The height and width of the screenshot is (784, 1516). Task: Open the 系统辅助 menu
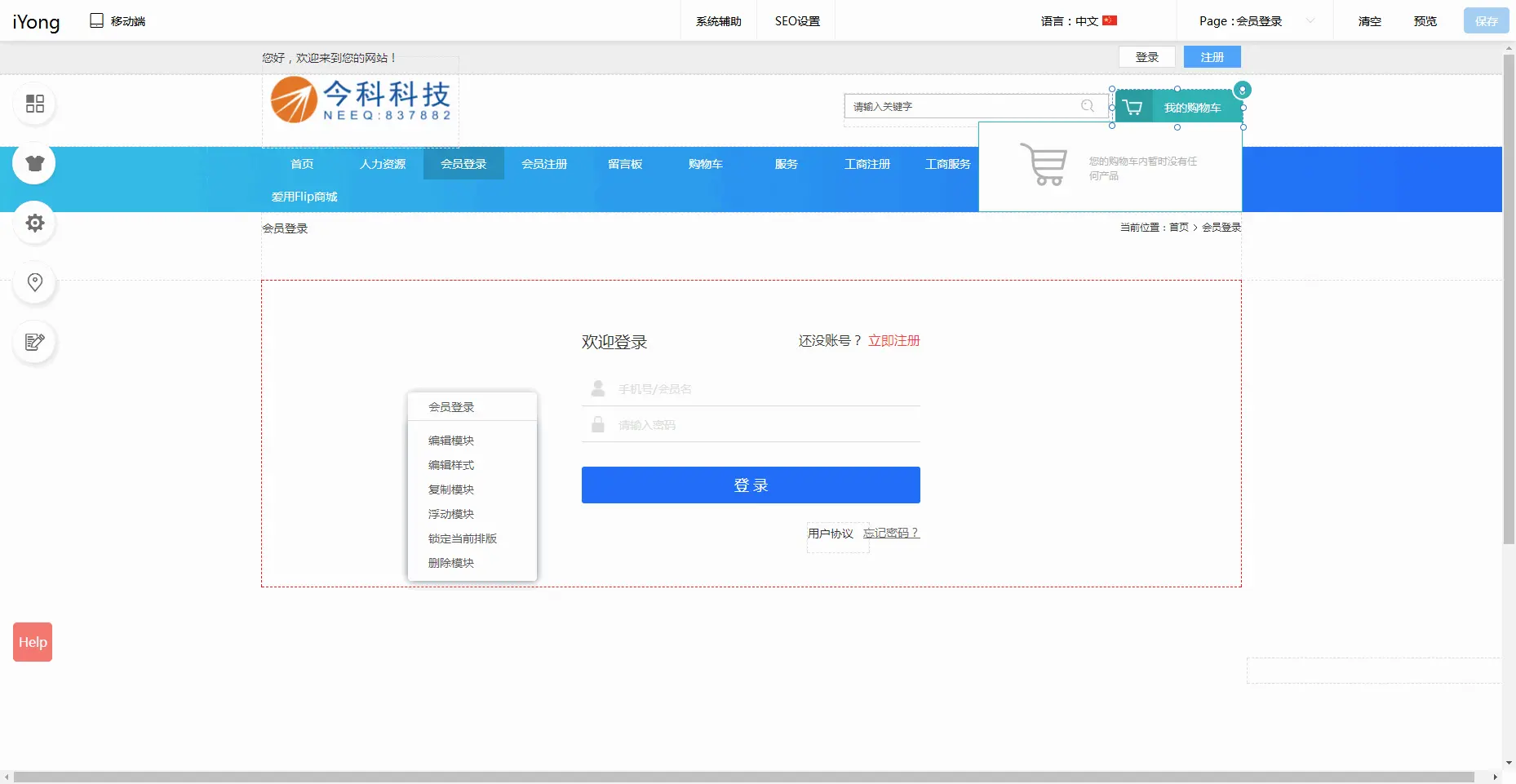click(x=718, y=21)
